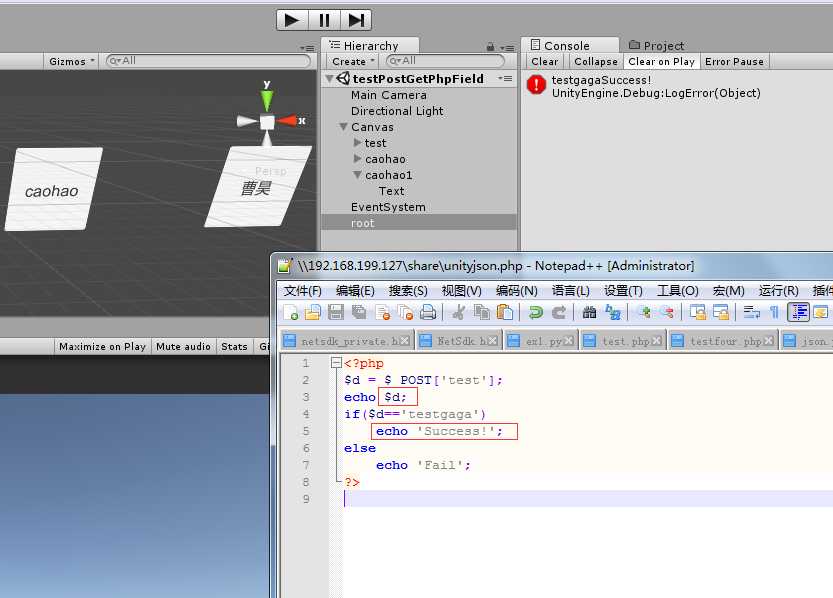833x598 pixels.
Task: Click the New file icon in Notepad++
Action: (291, 312)
